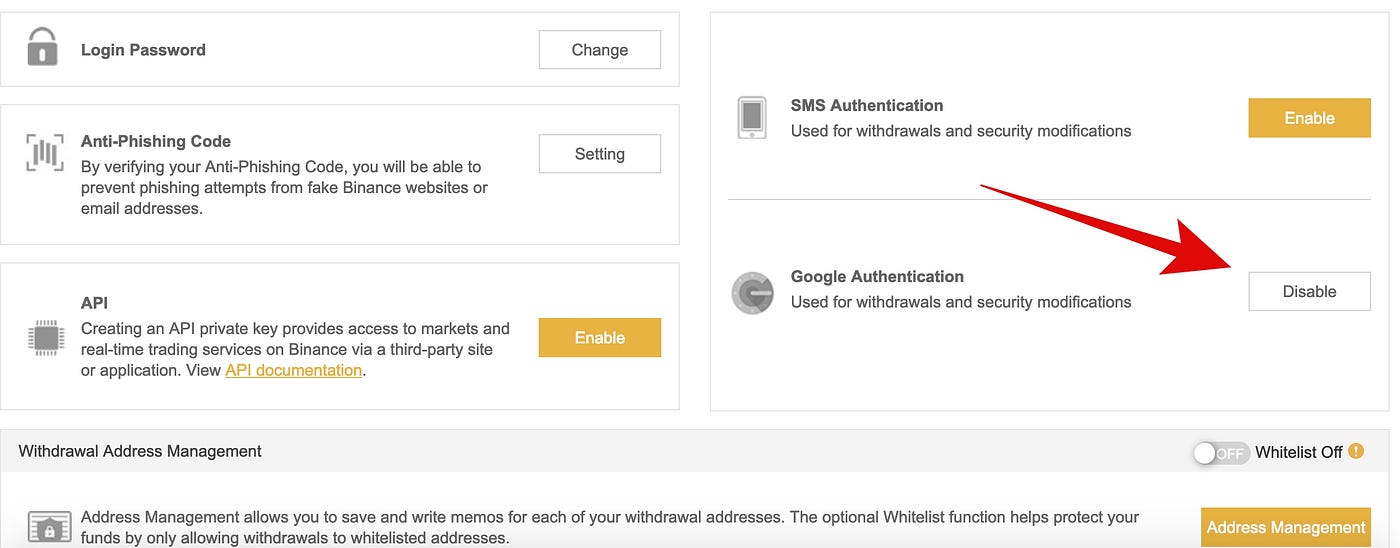Click the Whitelist info exclamation icon

pos(1356,451)
